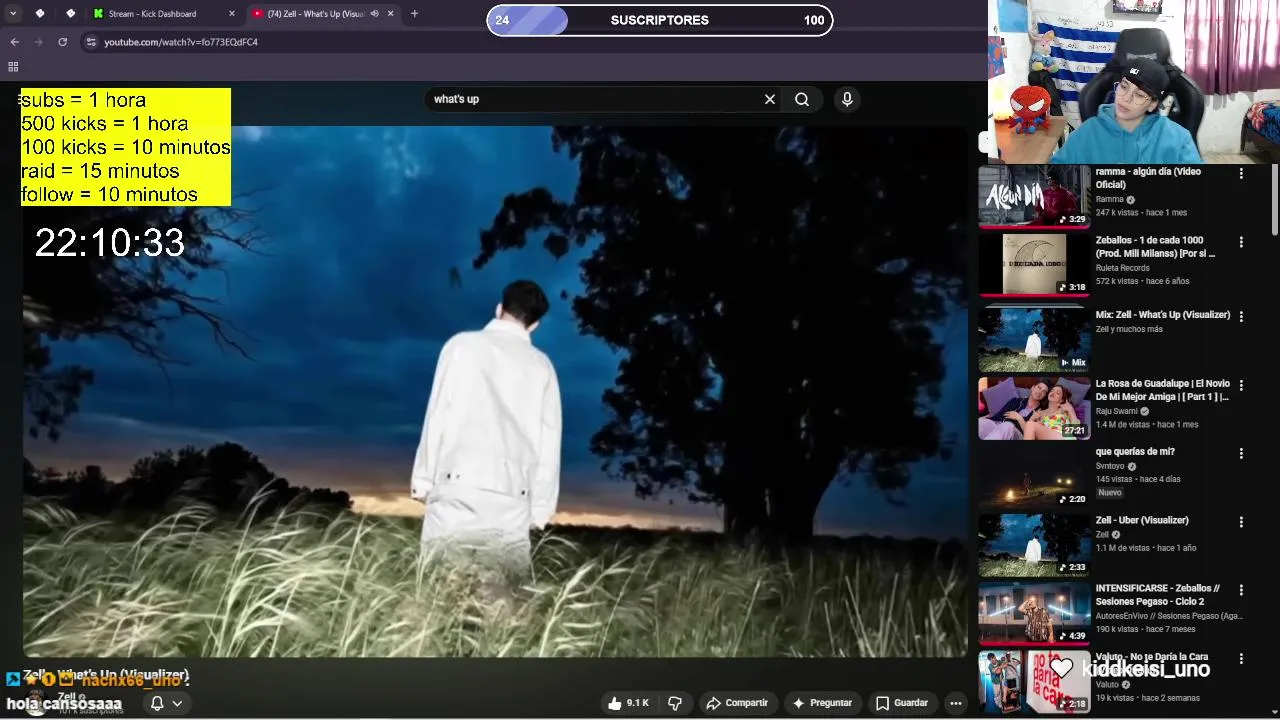This screenshot has height=720, width=1280.
Task: Open a new browser tab
Action: pyautogui.click(x=414, y=14)
